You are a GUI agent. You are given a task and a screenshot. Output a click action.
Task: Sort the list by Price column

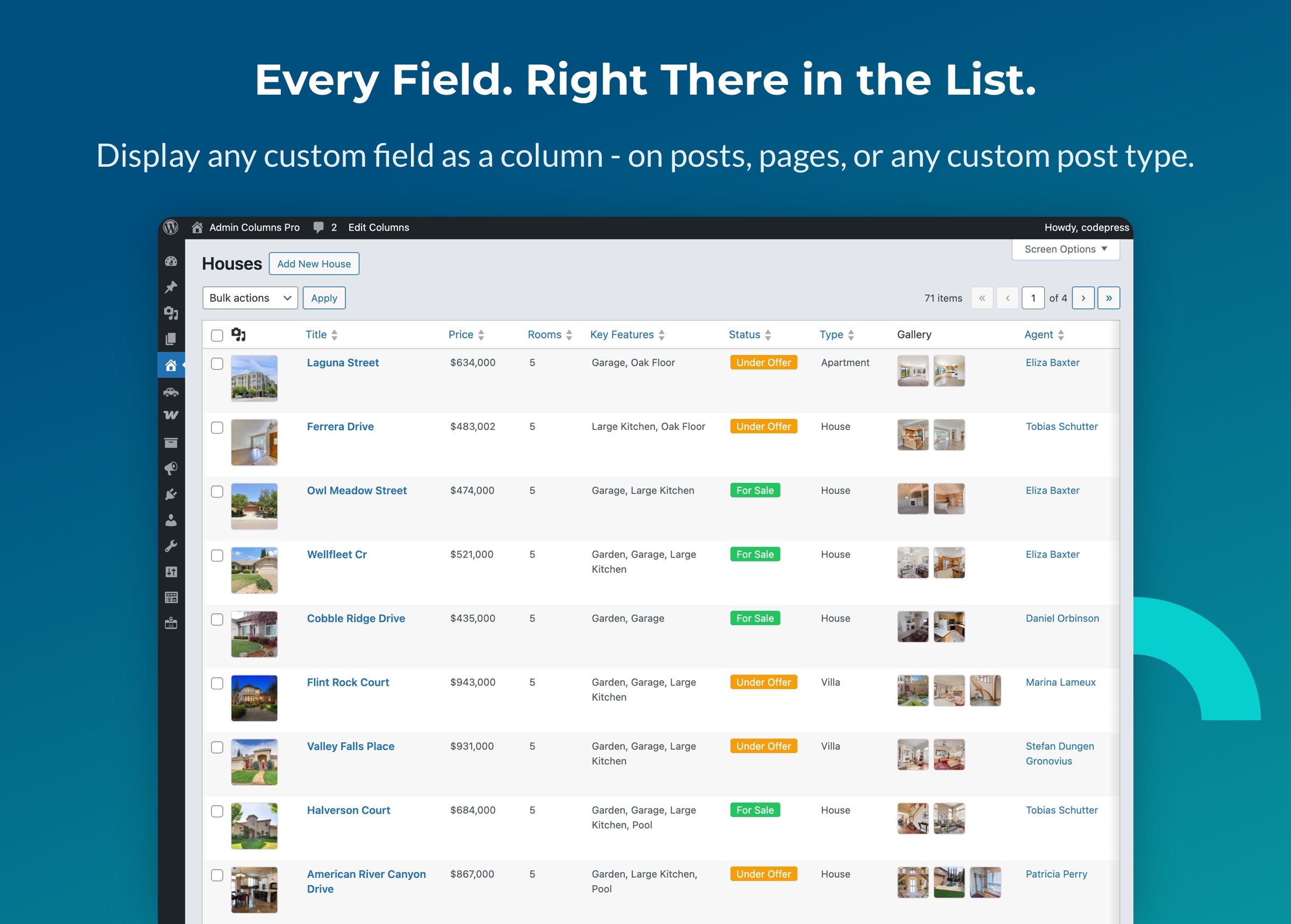461,335
